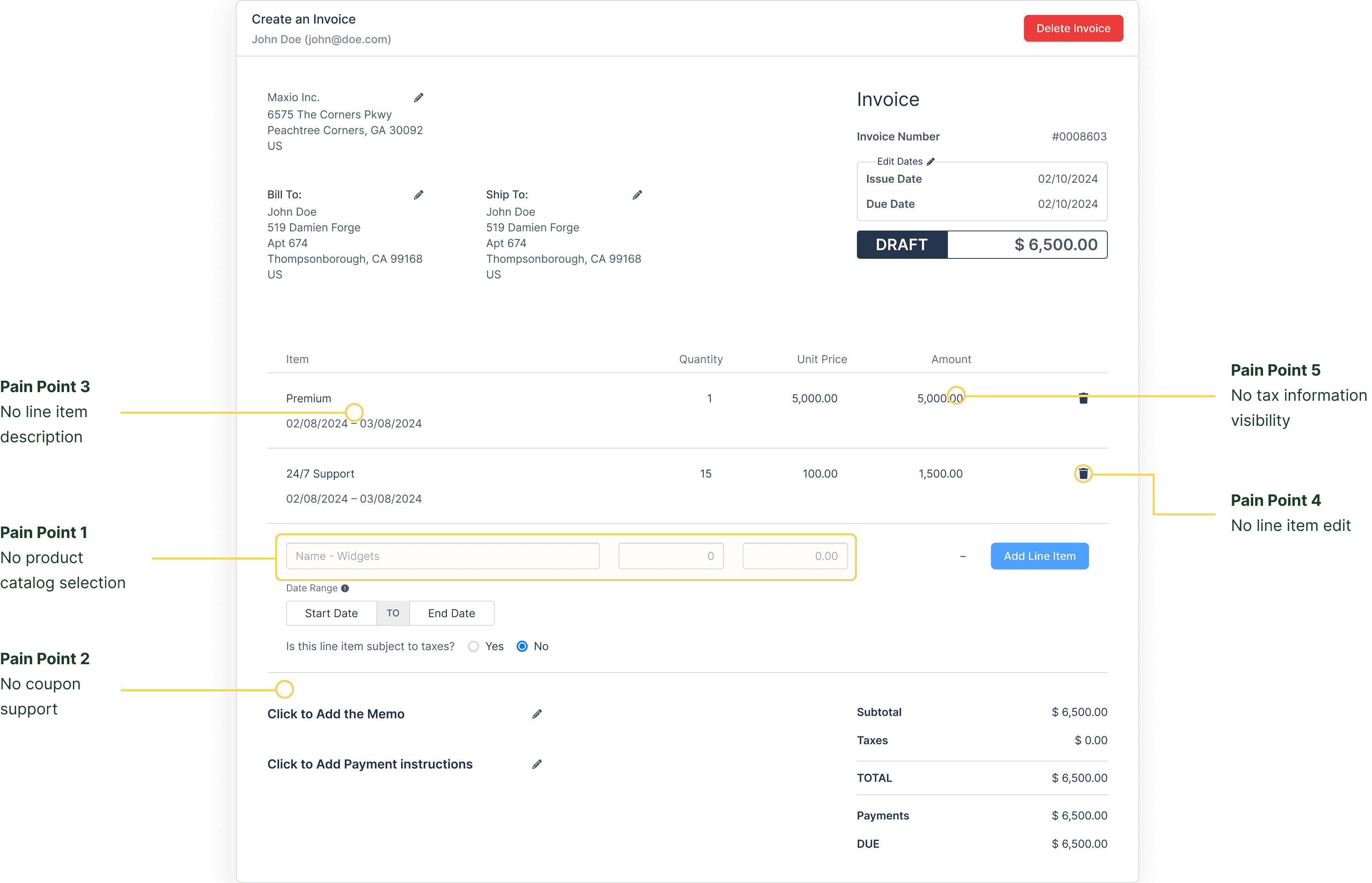The height and width of the screenshot is (883, 1372).
Task: Click the Edit Dates pencil icon
Action: click(931, 162)
